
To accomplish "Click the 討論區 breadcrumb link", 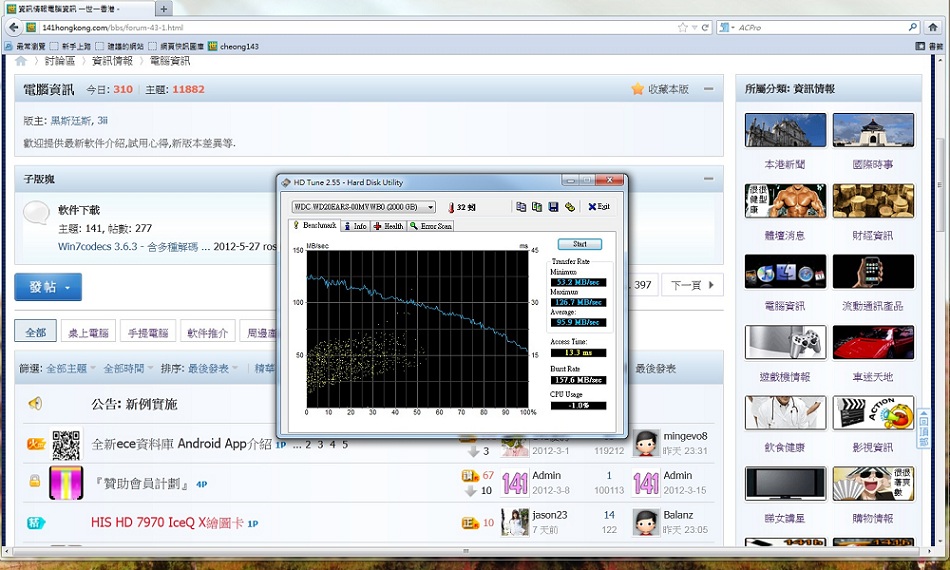I will tap(59, 61).
